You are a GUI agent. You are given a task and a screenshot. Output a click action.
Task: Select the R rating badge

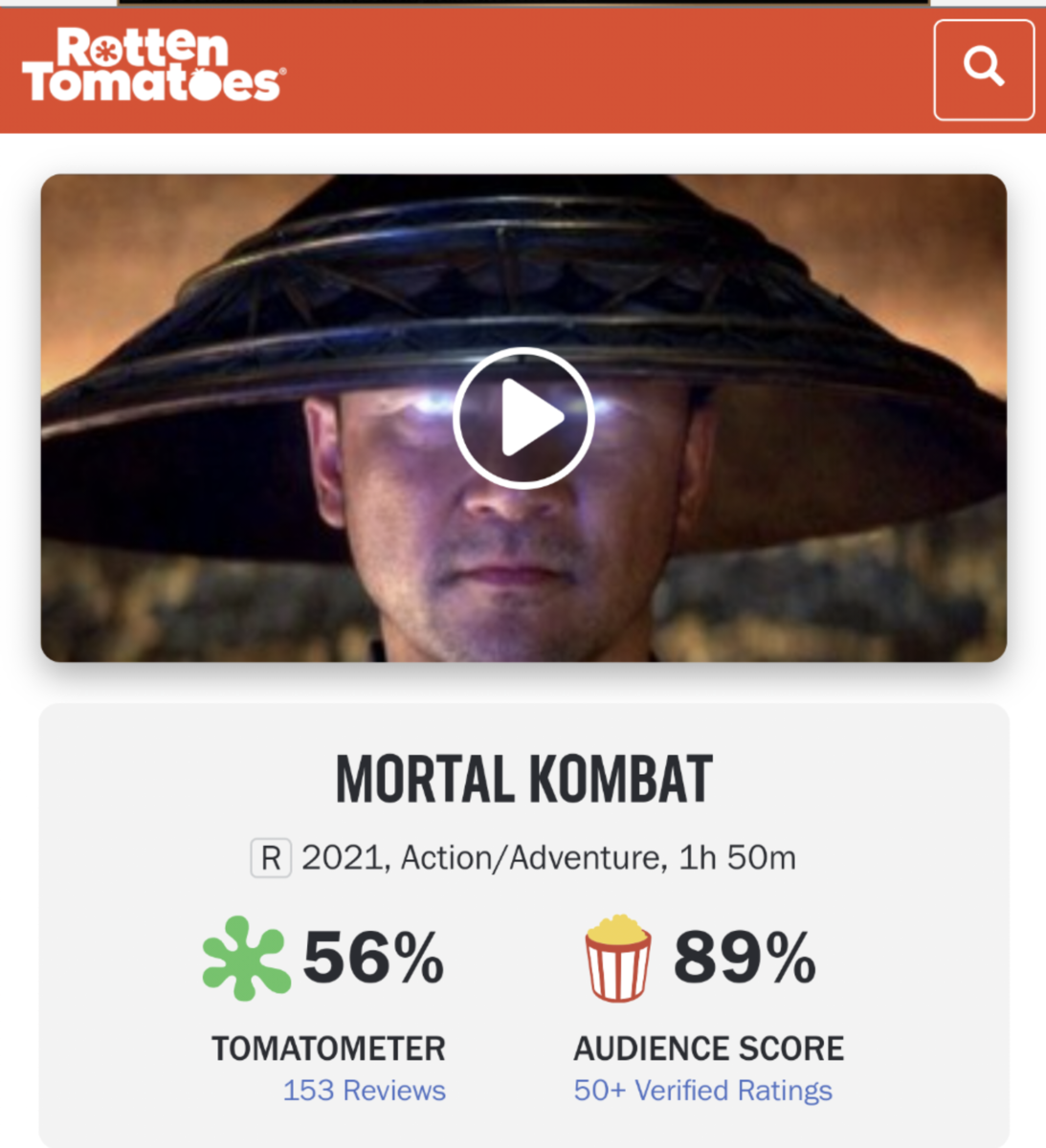(271, 858)
